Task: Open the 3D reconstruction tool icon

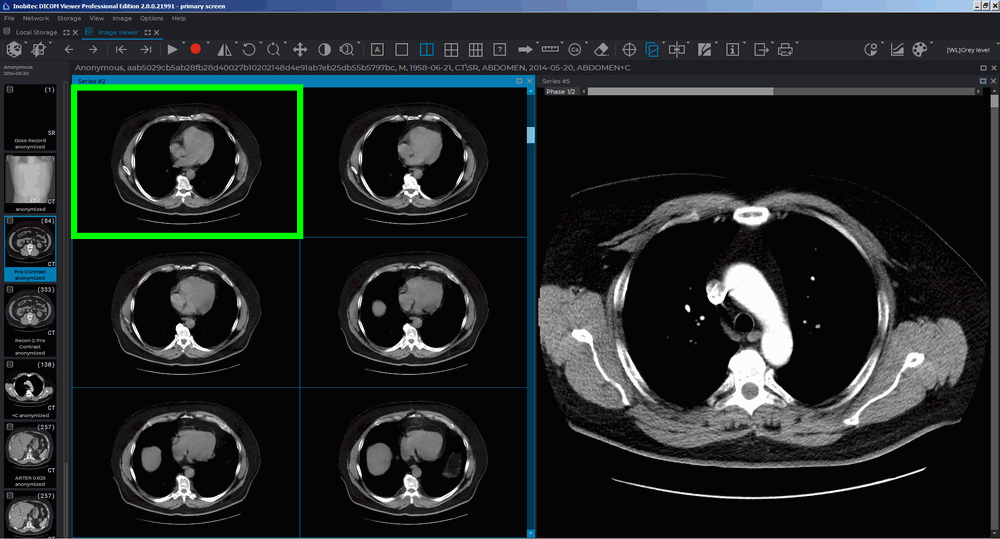Action: click(x=13, y=49)
